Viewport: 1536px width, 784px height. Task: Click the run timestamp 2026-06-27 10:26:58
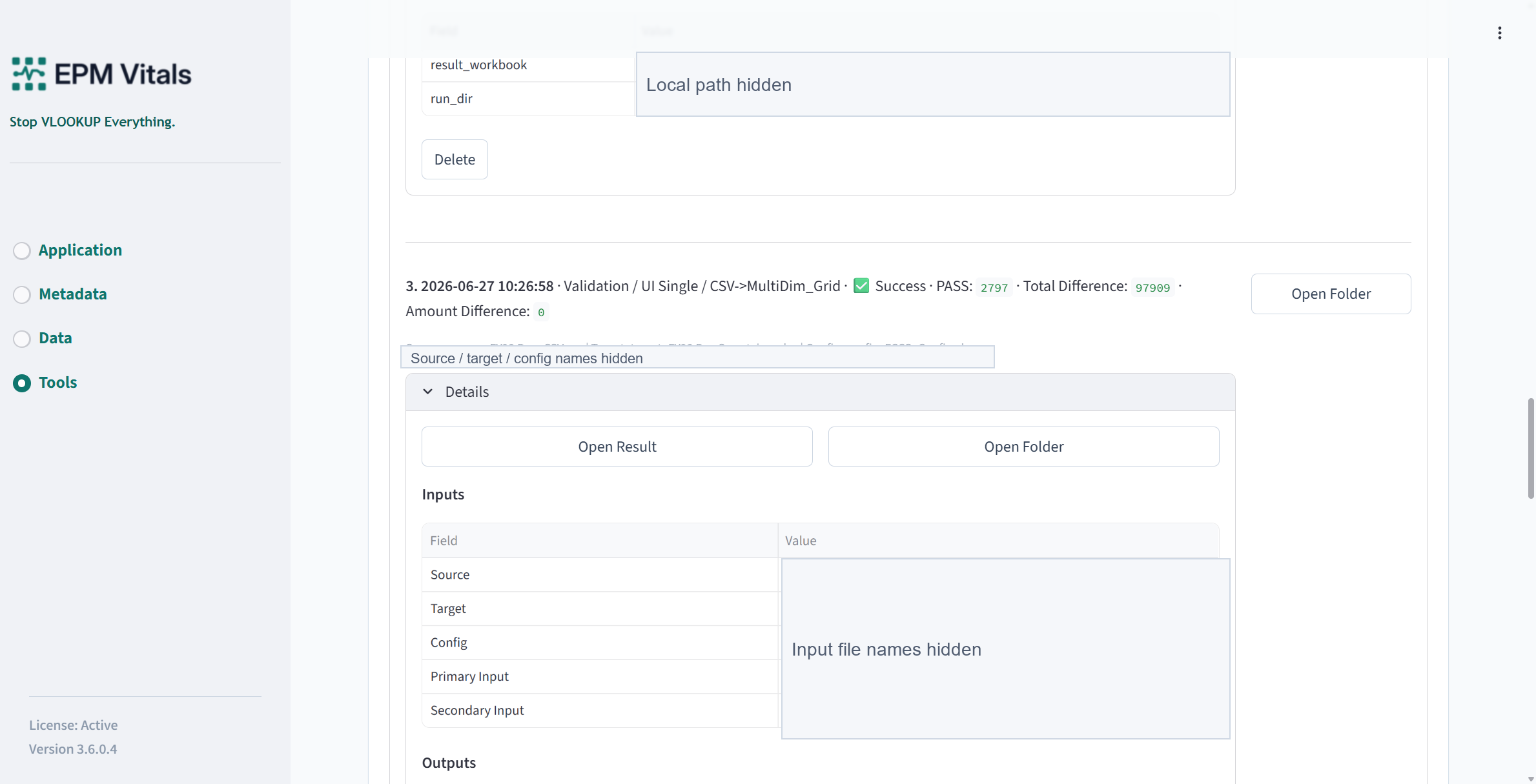487,286
